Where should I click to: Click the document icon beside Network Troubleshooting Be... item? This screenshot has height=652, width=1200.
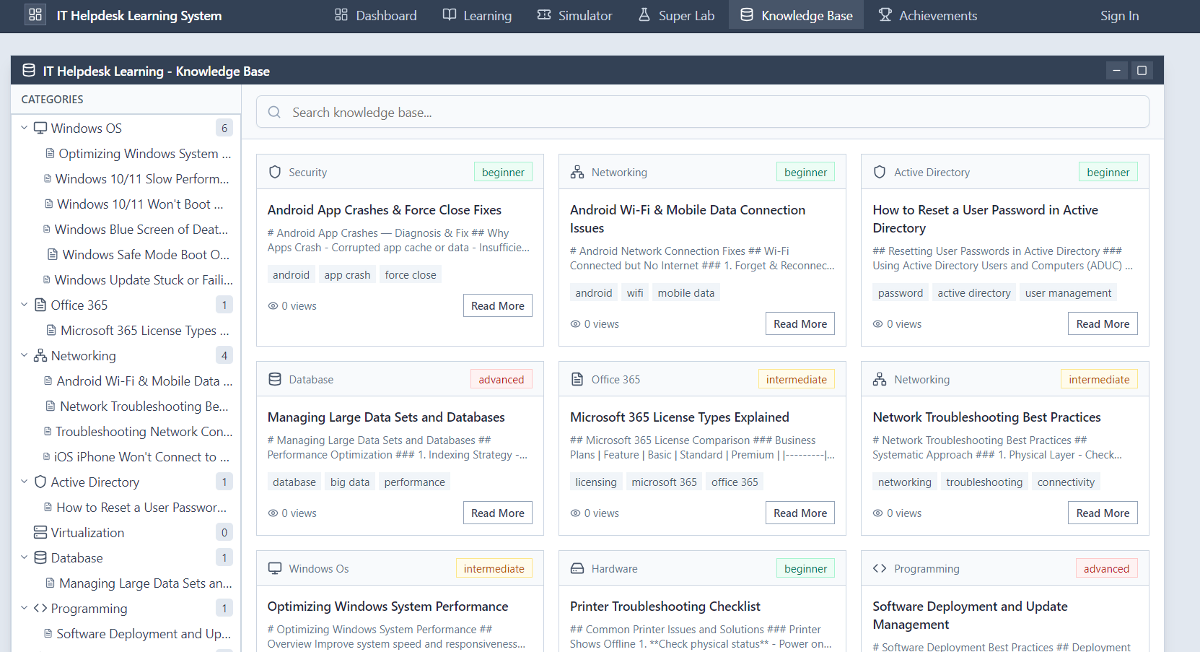51,406
